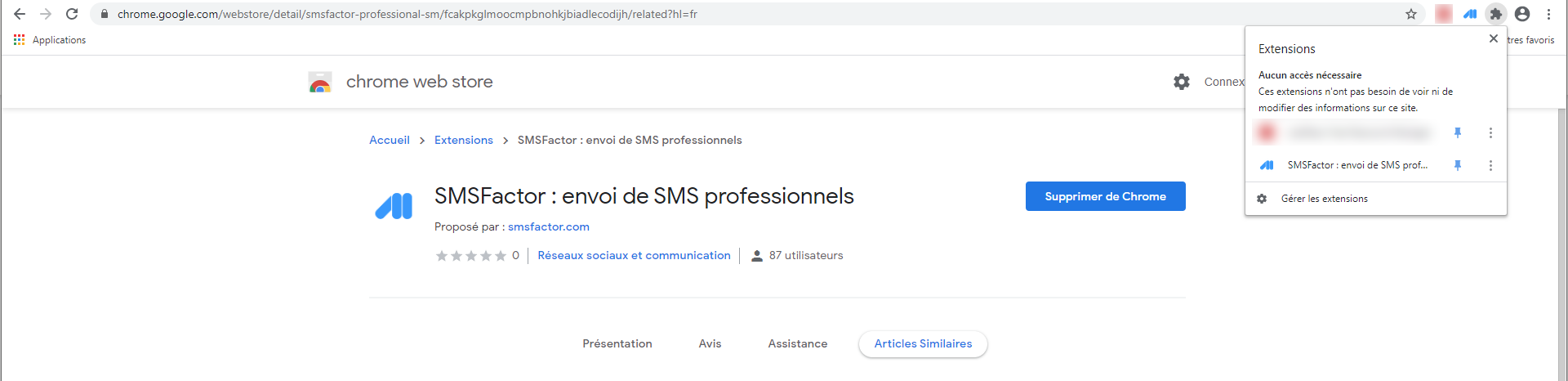This screenshot has height=381, width=1568.
Task: Open Chrome Web Store settings gear
Action: point(1182,82)
